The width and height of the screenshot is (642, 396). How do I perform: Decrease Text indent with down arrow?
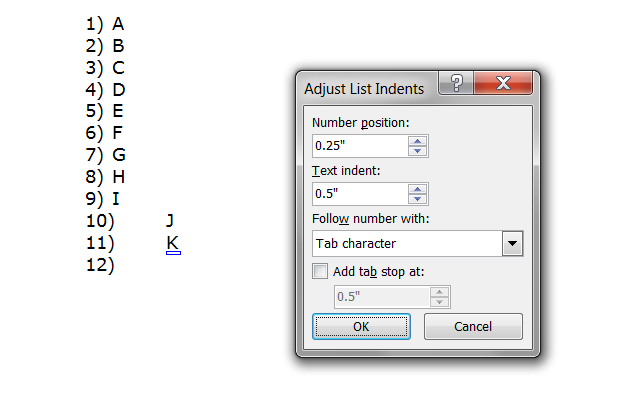coord(418,199)
